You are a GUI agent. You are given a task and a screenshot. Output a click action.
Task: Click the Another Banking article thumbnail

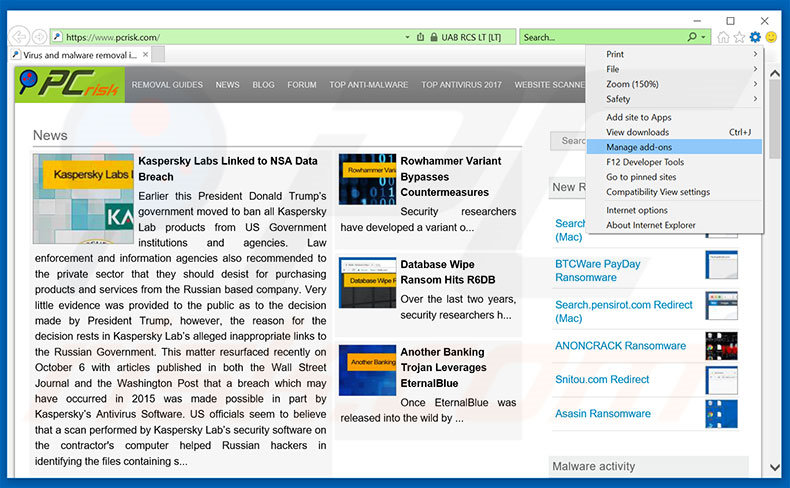coord(367,370)
